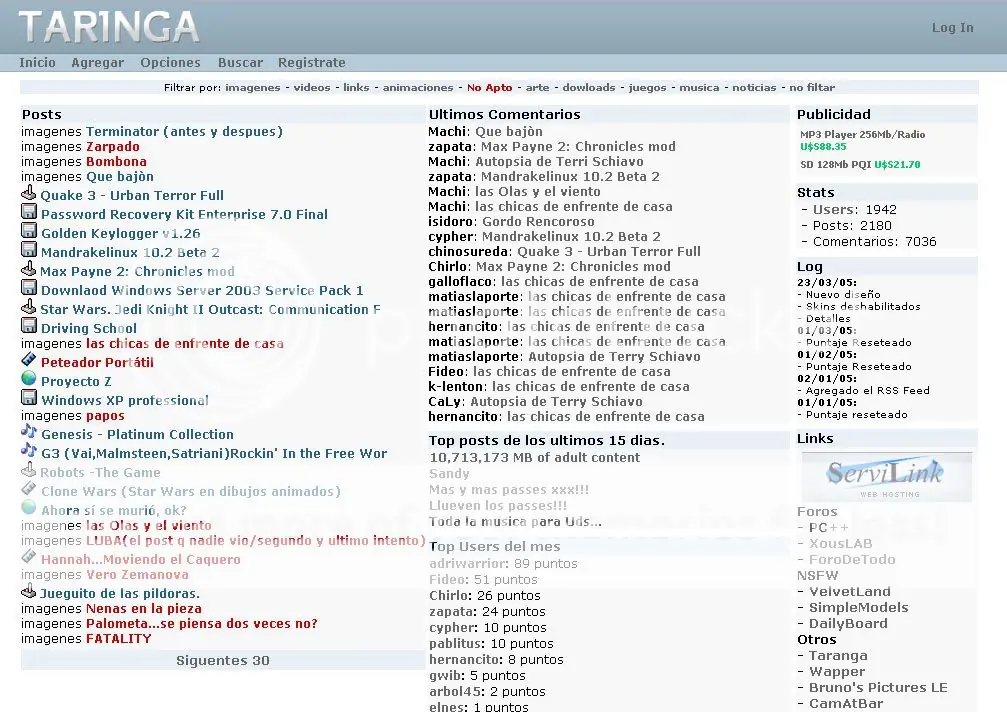Open the Driving School post title

click(x=89, y=328)
